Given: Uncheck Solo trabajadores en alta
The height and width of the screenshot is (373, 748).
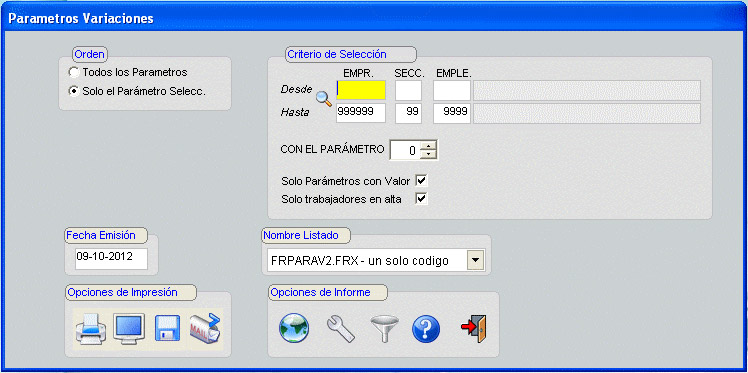Looking at the screenshot, I should (x=421, y=199).
